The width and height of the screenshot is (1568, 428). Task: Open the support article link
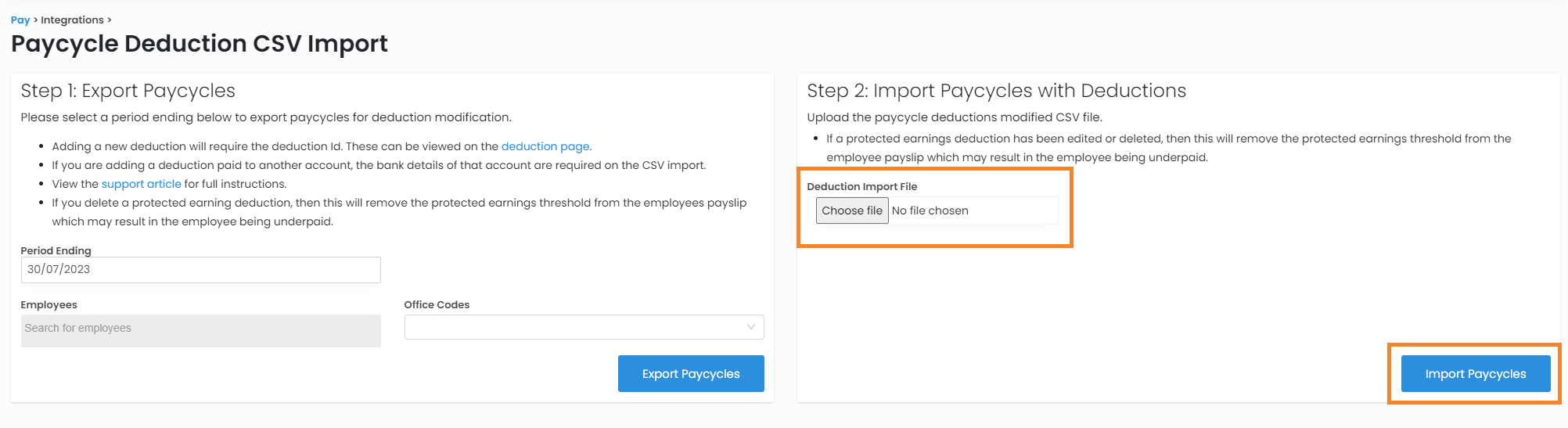(141, 184)
